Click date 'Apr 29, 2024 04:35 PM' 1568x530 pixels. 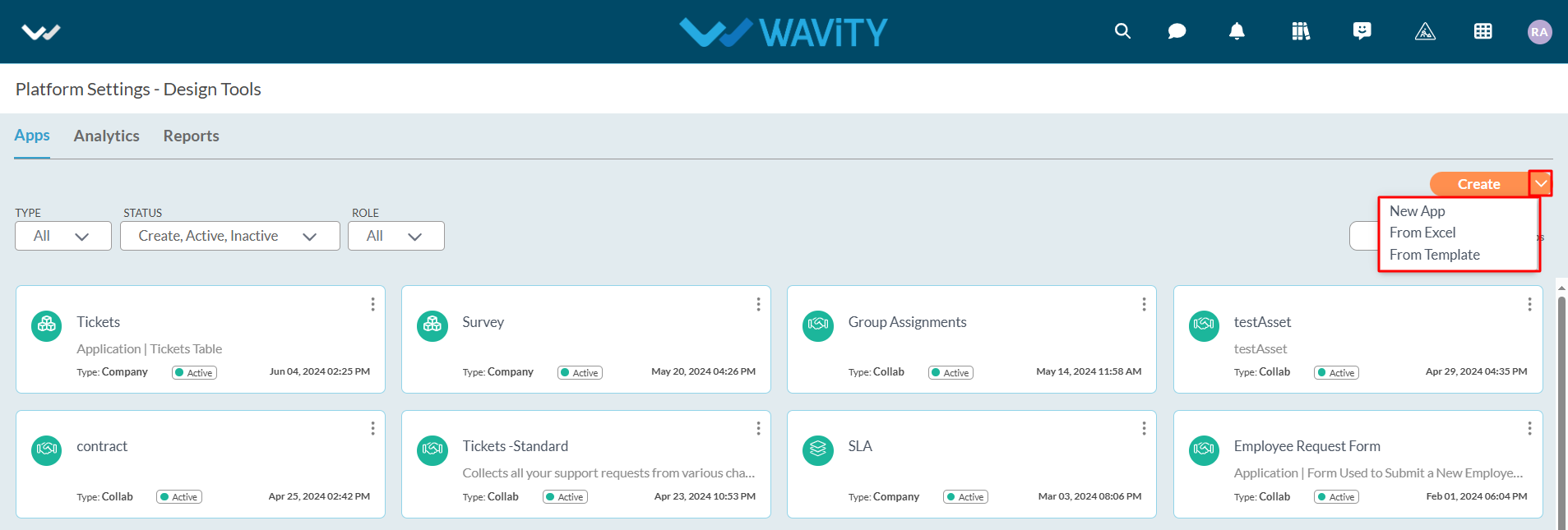coord(1477,371)
